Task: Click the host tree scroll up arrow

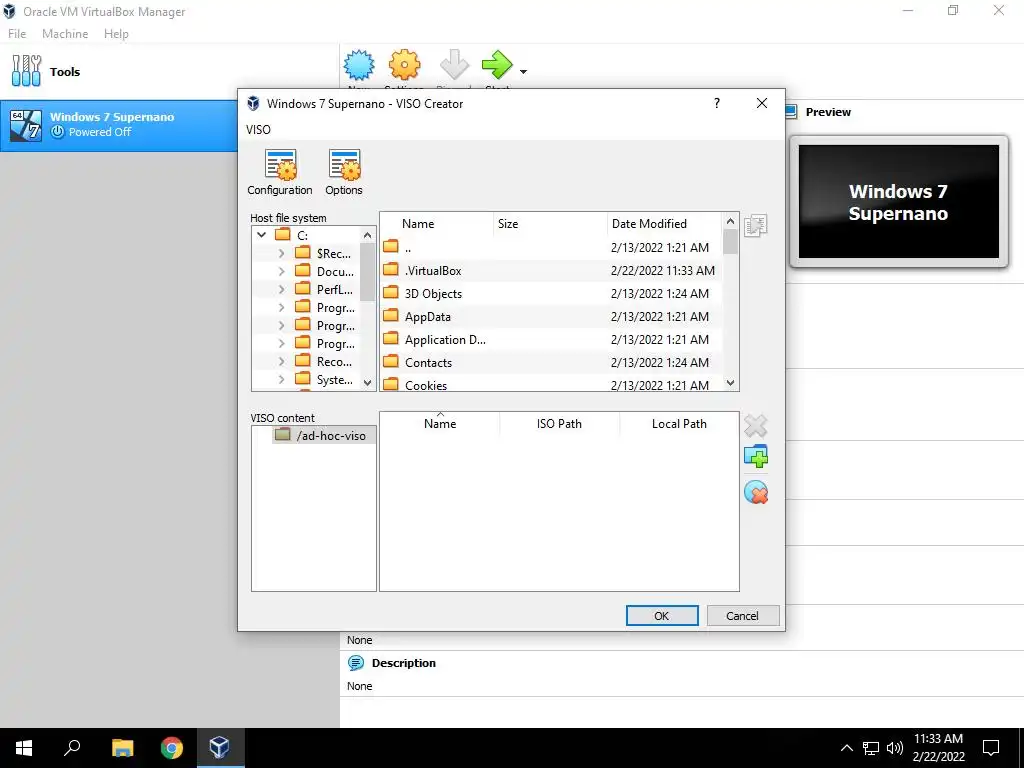Action: [x=368, y=235]
